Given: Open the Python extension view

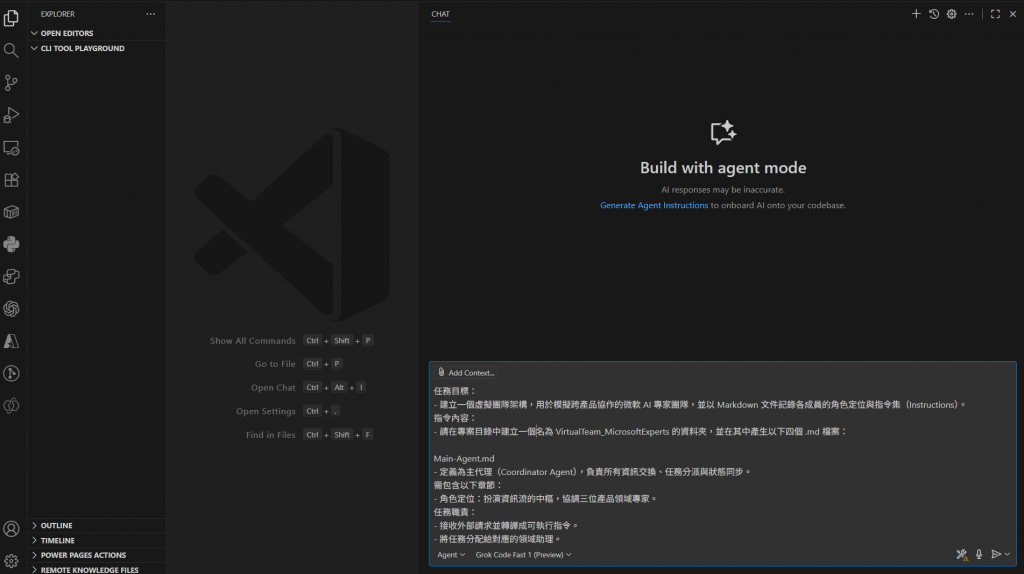Looking at the screenshot, I should point(11,244).
